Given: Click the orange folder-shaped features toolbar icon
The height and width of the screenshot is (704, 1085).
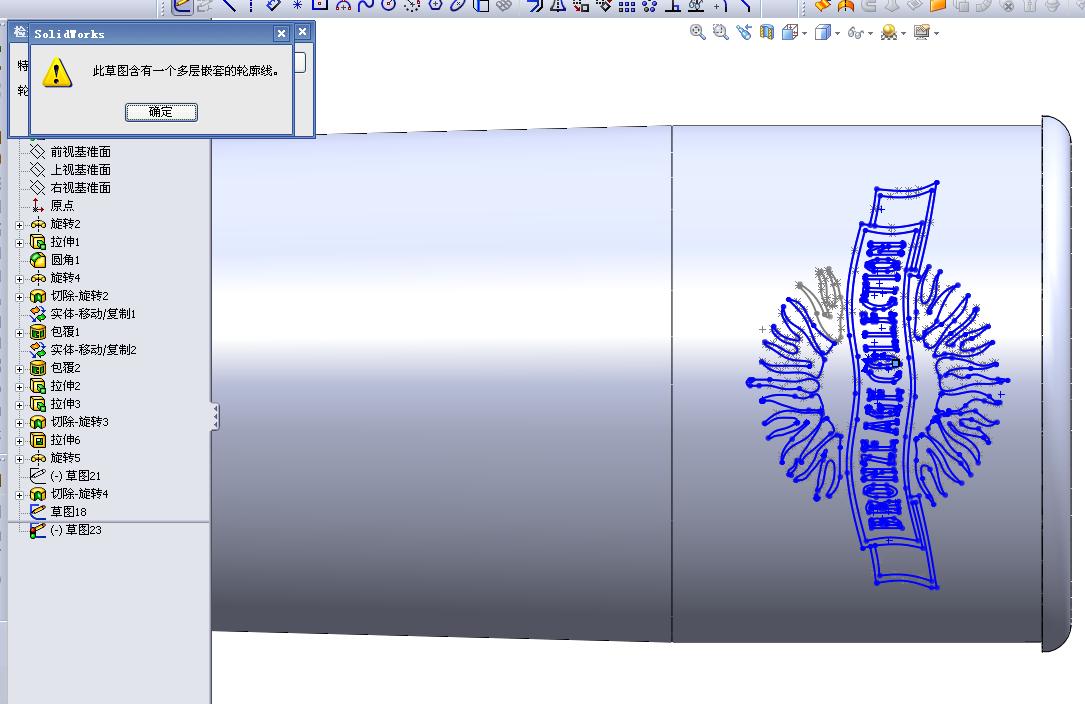Looking at the screenshot, I should pyautogui.click(x=938, y=6).
